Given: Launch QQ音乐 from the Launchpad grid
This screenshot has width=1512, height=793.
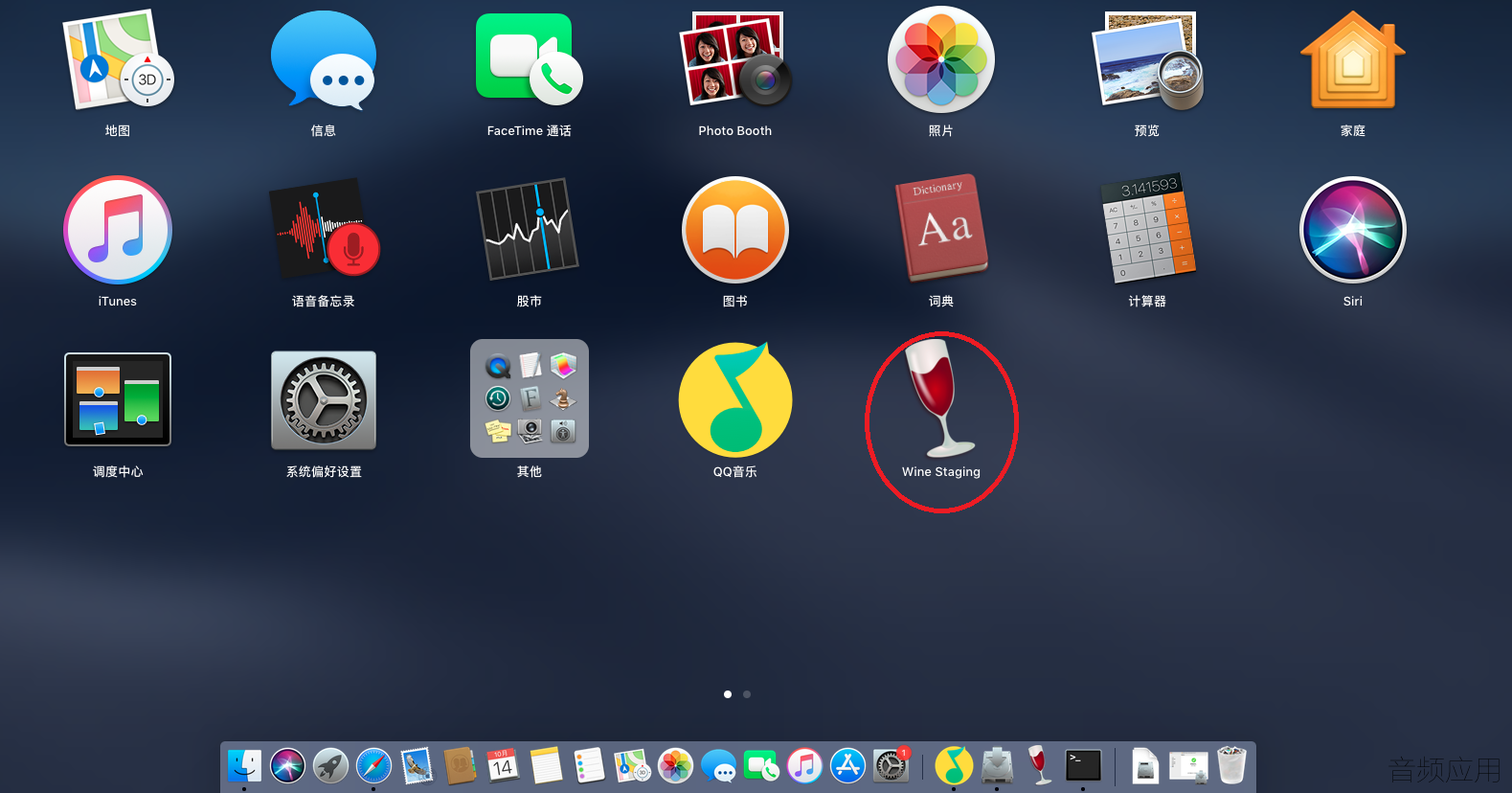Looking at the screenshot, I should coord(735,399).
